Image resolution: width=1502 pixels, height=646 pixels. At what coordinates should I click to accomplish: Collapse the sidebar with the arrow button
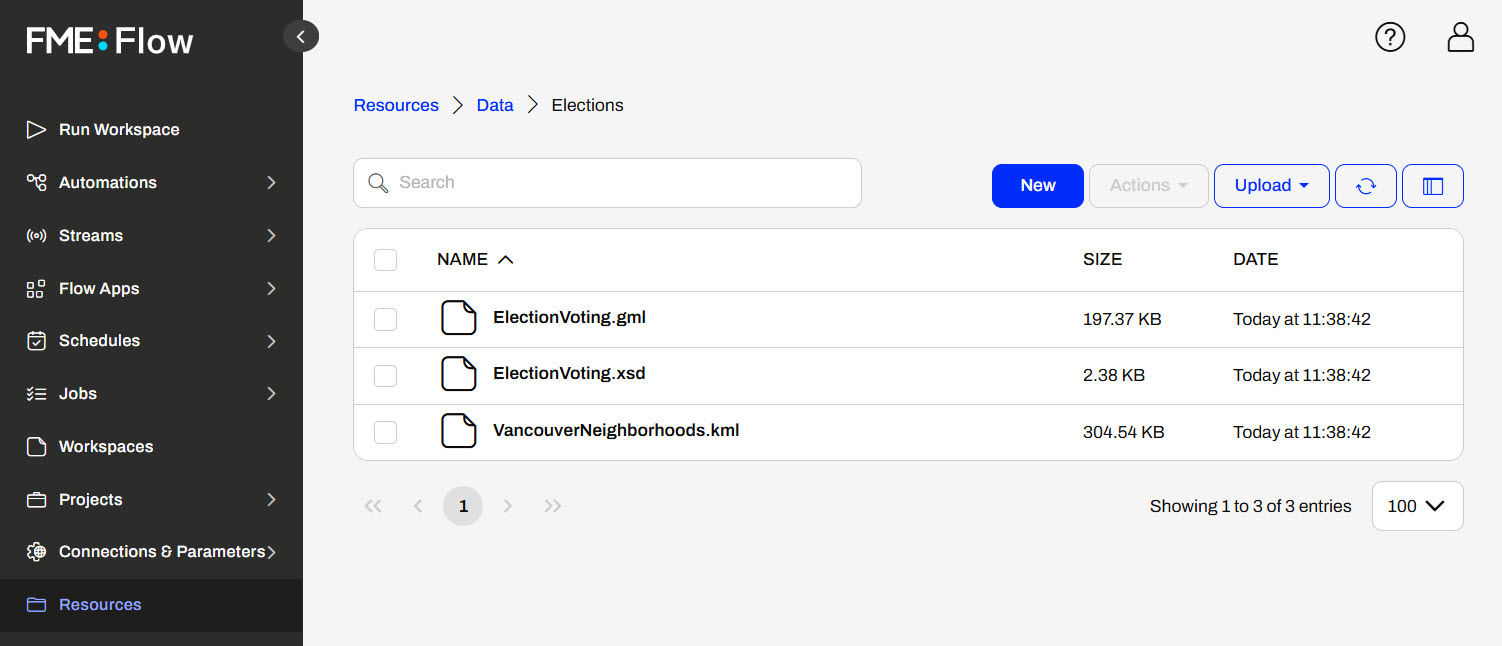(x=301, y=37)
